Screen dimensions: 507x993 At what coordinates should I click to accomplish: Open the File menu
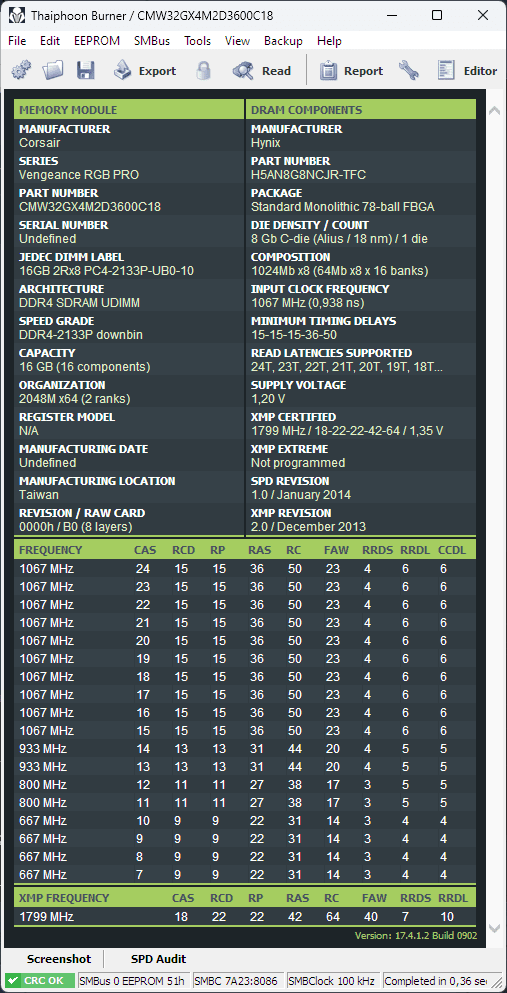(17, 41)
